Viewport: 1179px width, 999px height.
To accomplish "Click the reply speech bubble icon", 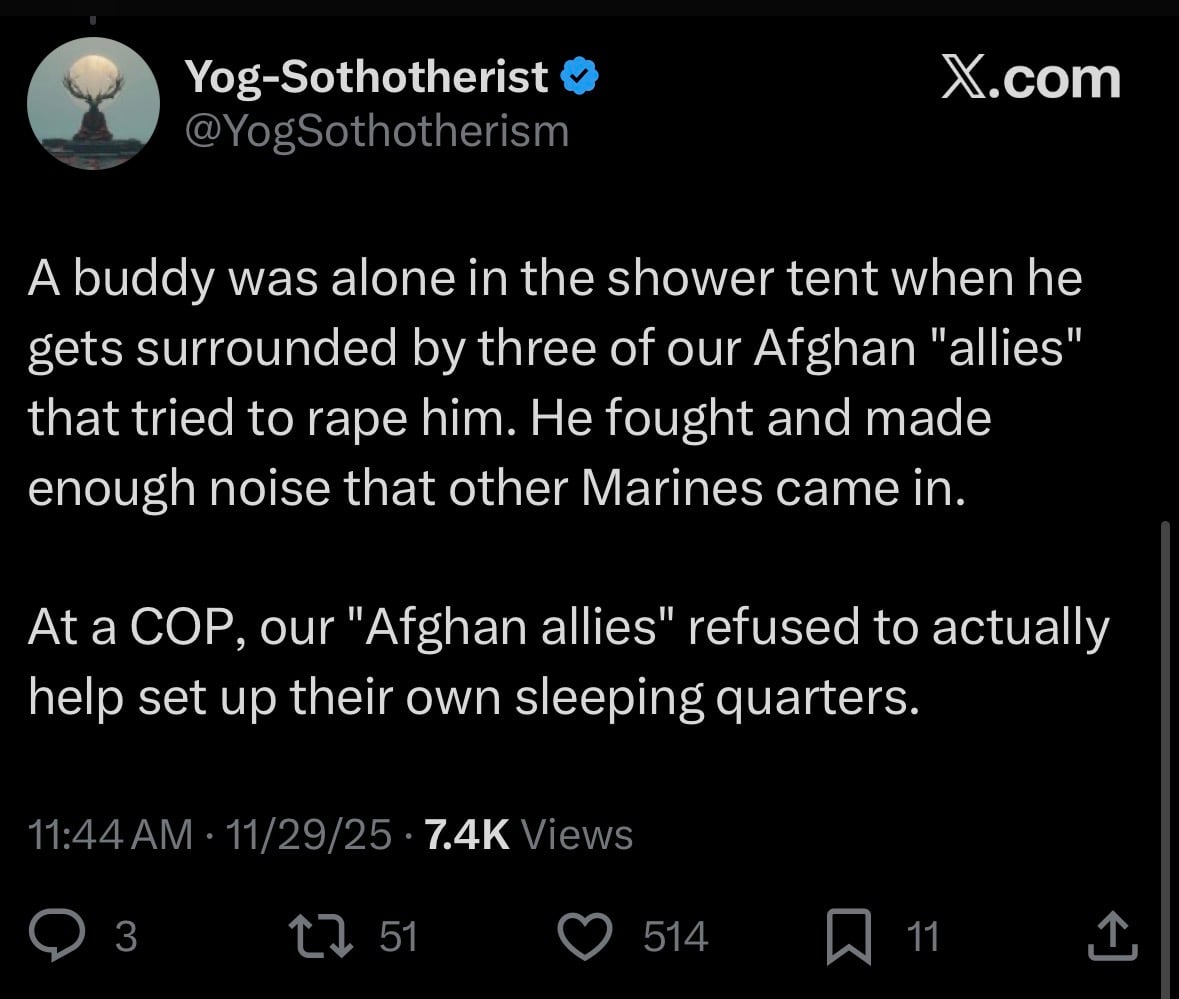I will (74, 937).
